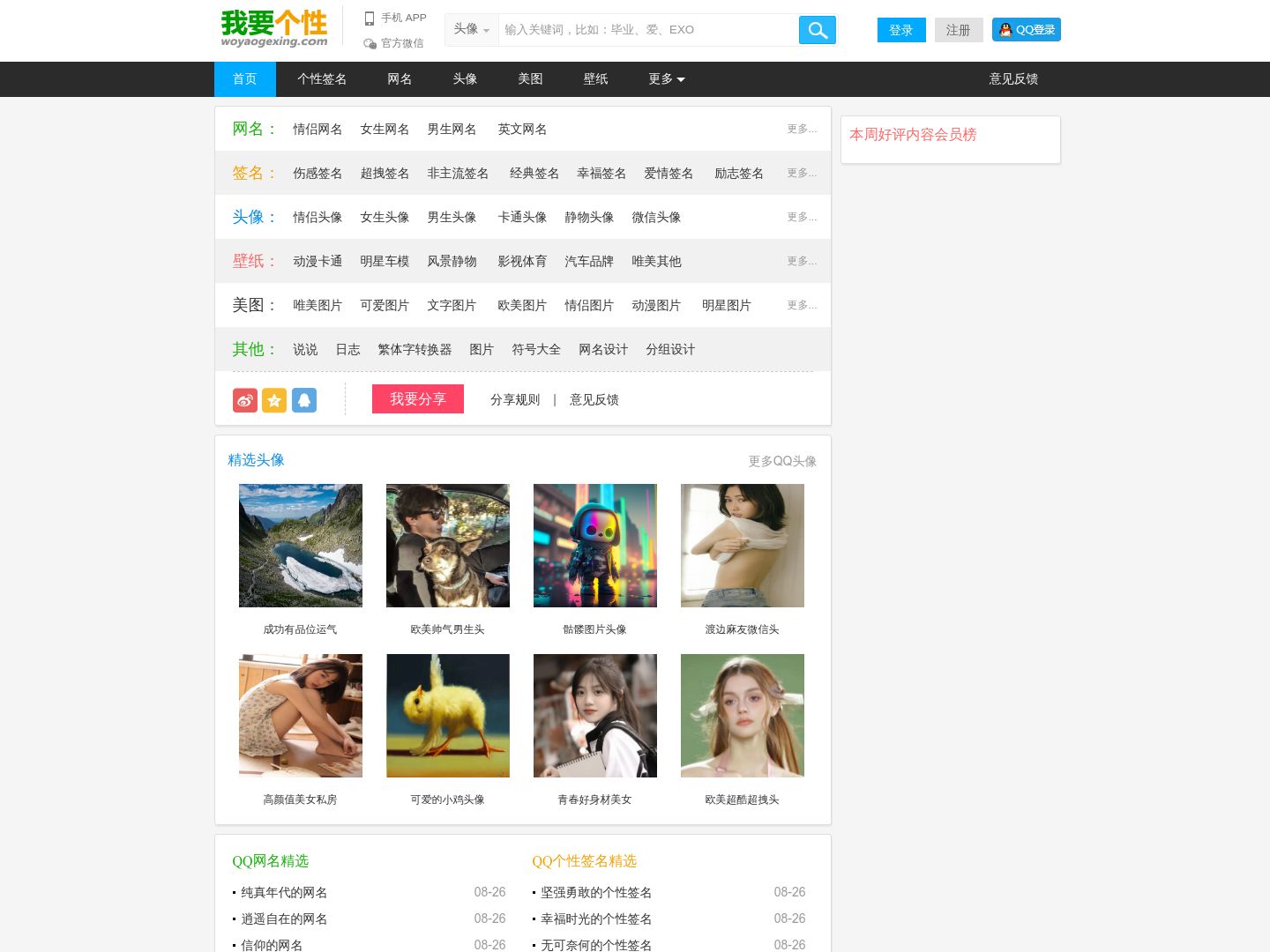
Task: Select the 明星图片 category
Action: coord(727,306)
